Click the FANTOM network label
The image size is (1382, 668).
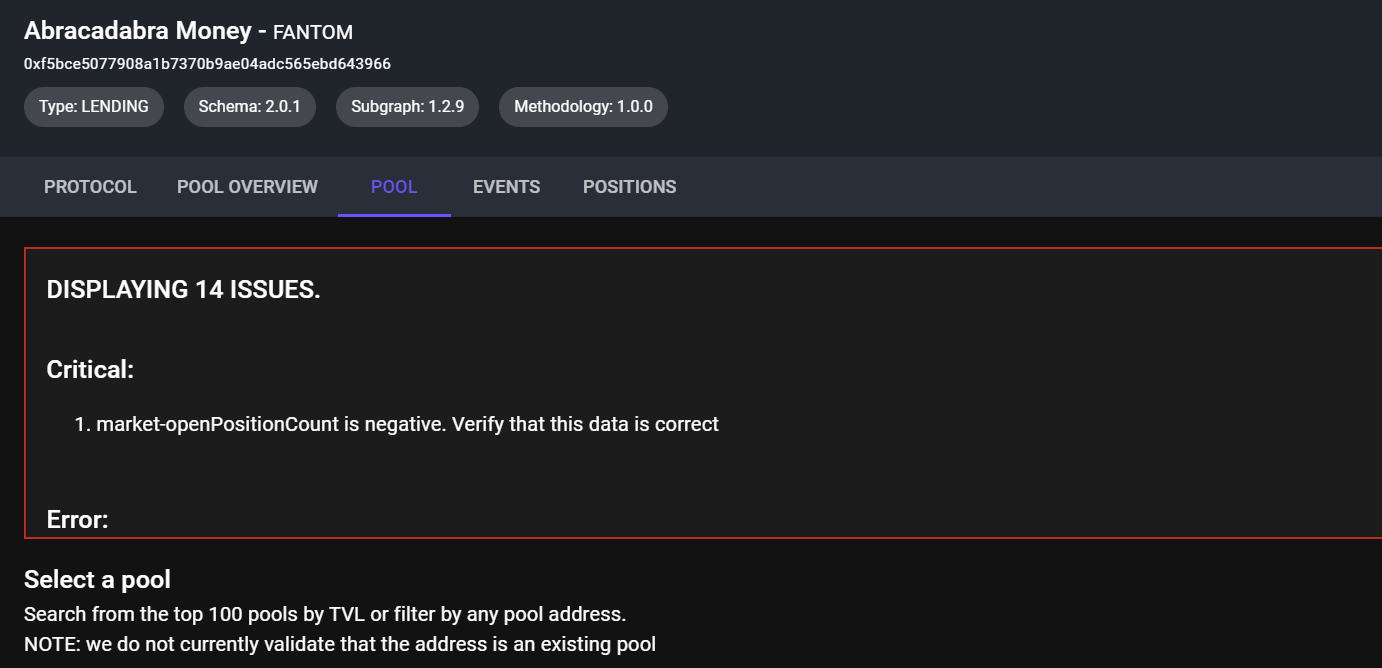pyautogui.click(x=313, y=32)
